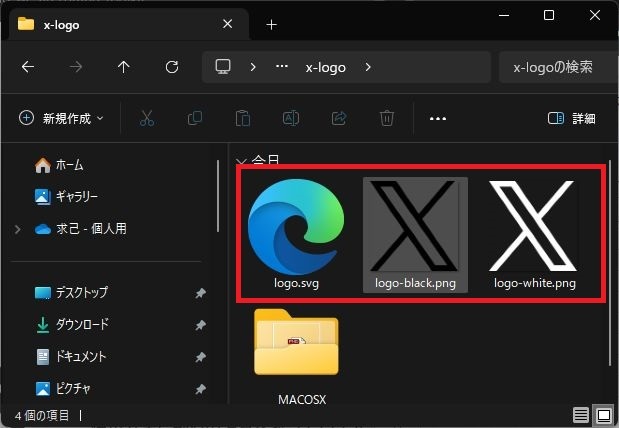Click the Share icon in toolbar
619x428 pixels.
(x=339, y=118)
